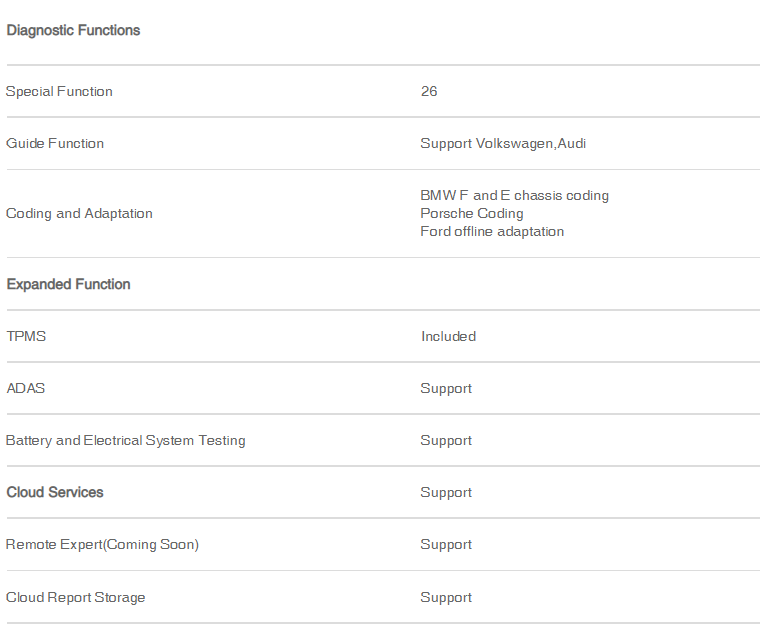Select the Guide Function row label
This screenshot has height=632, width=760.
55,143
